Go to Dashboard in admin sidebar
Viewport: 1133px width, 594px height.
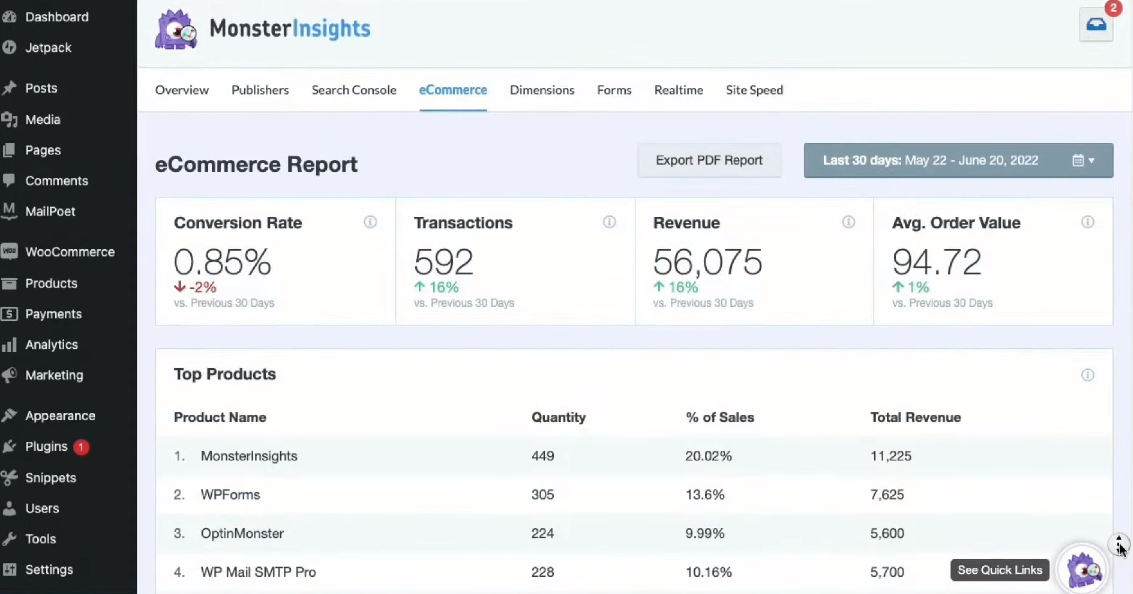pos(56,17)
